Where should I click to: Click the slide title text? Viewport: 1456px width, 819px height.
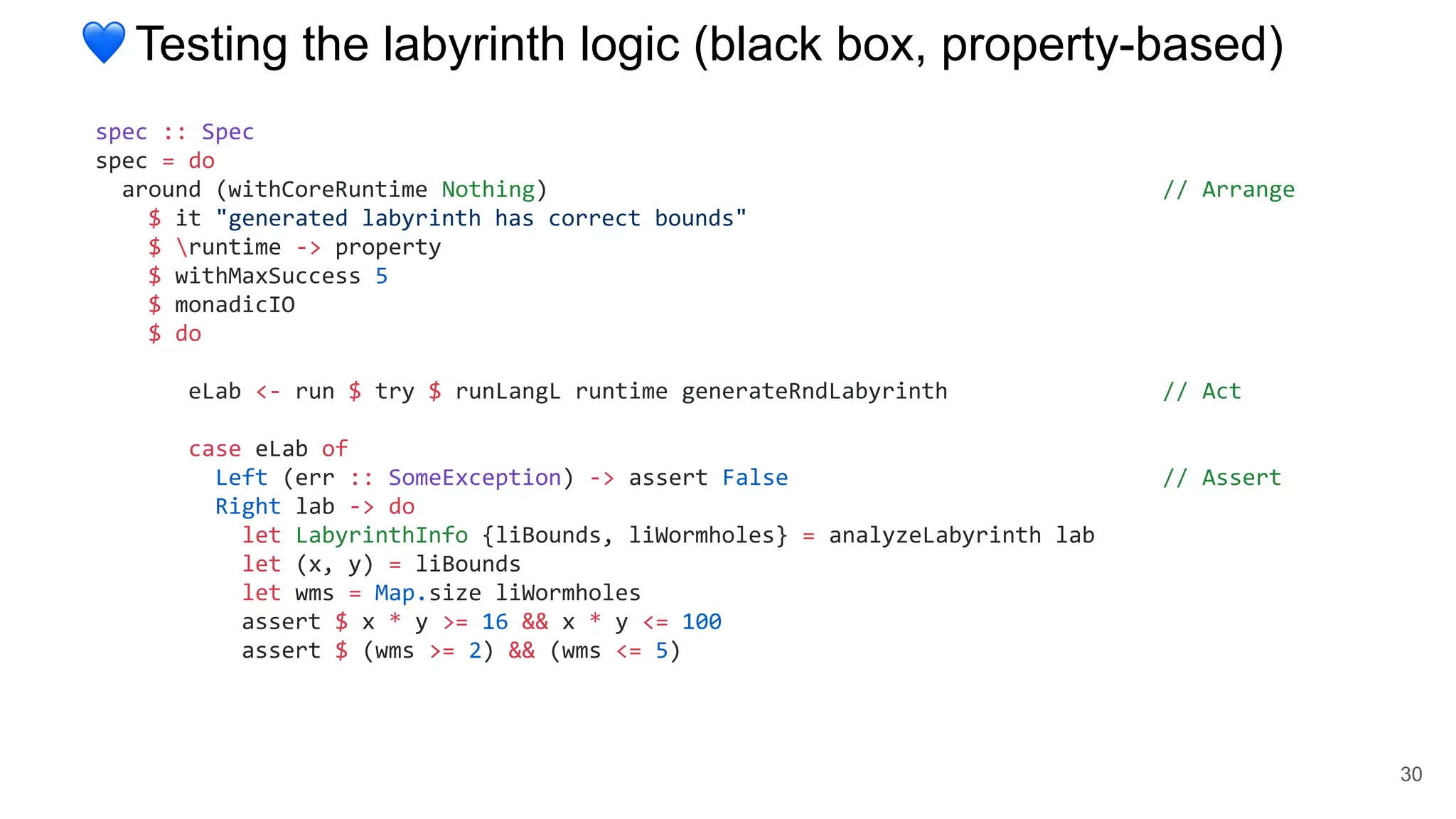click(709, 44)
